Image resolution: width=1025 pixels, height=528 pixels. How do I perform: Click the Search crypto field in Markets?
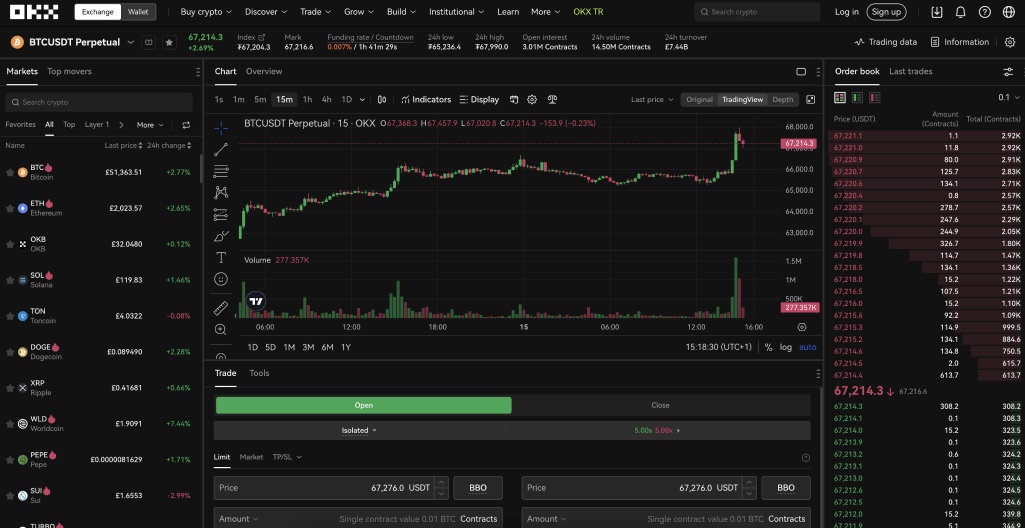click(99, 102)
